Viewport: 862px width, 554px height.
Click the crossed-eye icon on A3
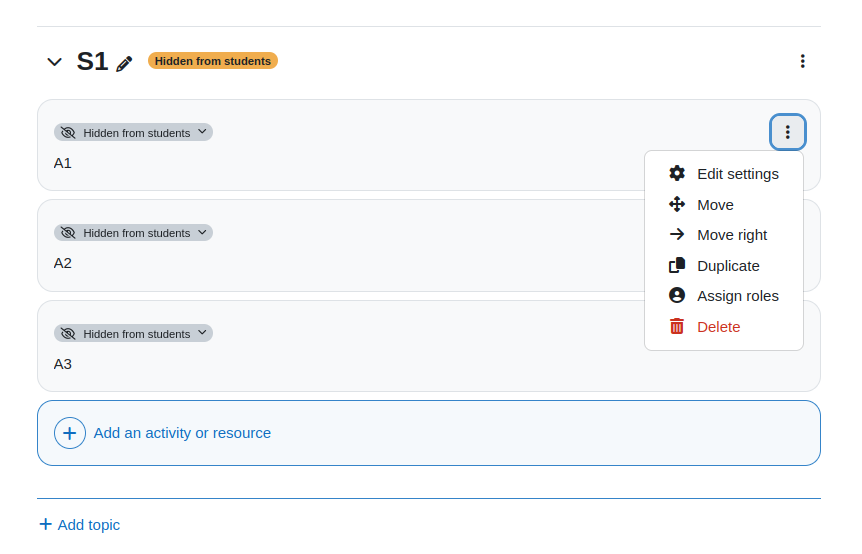click(x=68, y=334)
